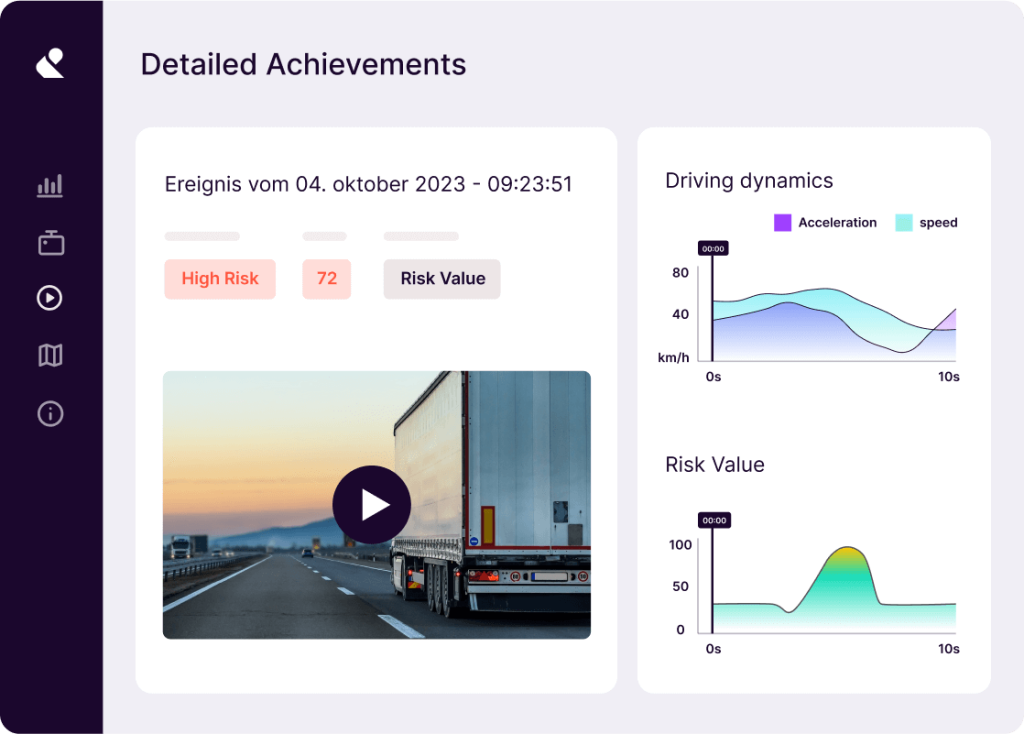Click the Acceleration legend label

tap(837, 223)
